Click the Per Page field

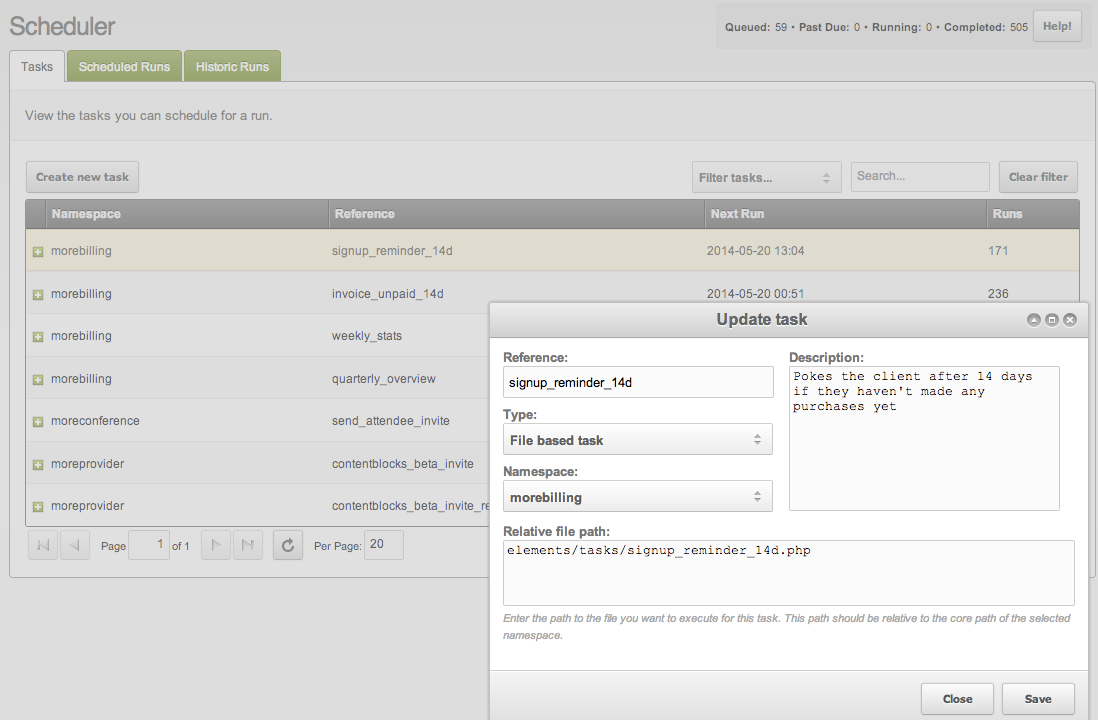384,545
